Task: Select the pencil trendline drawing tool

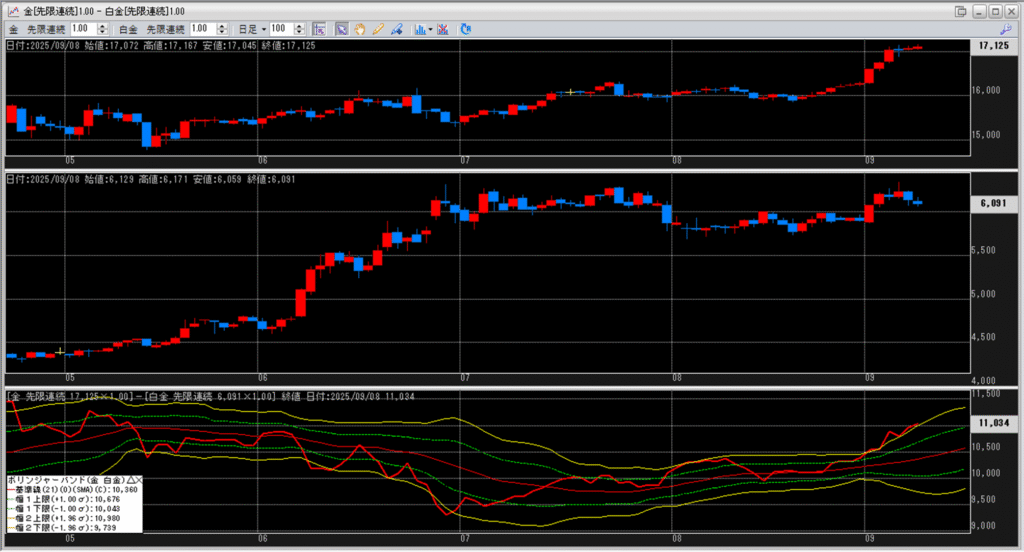Action: tap(377, 30)
